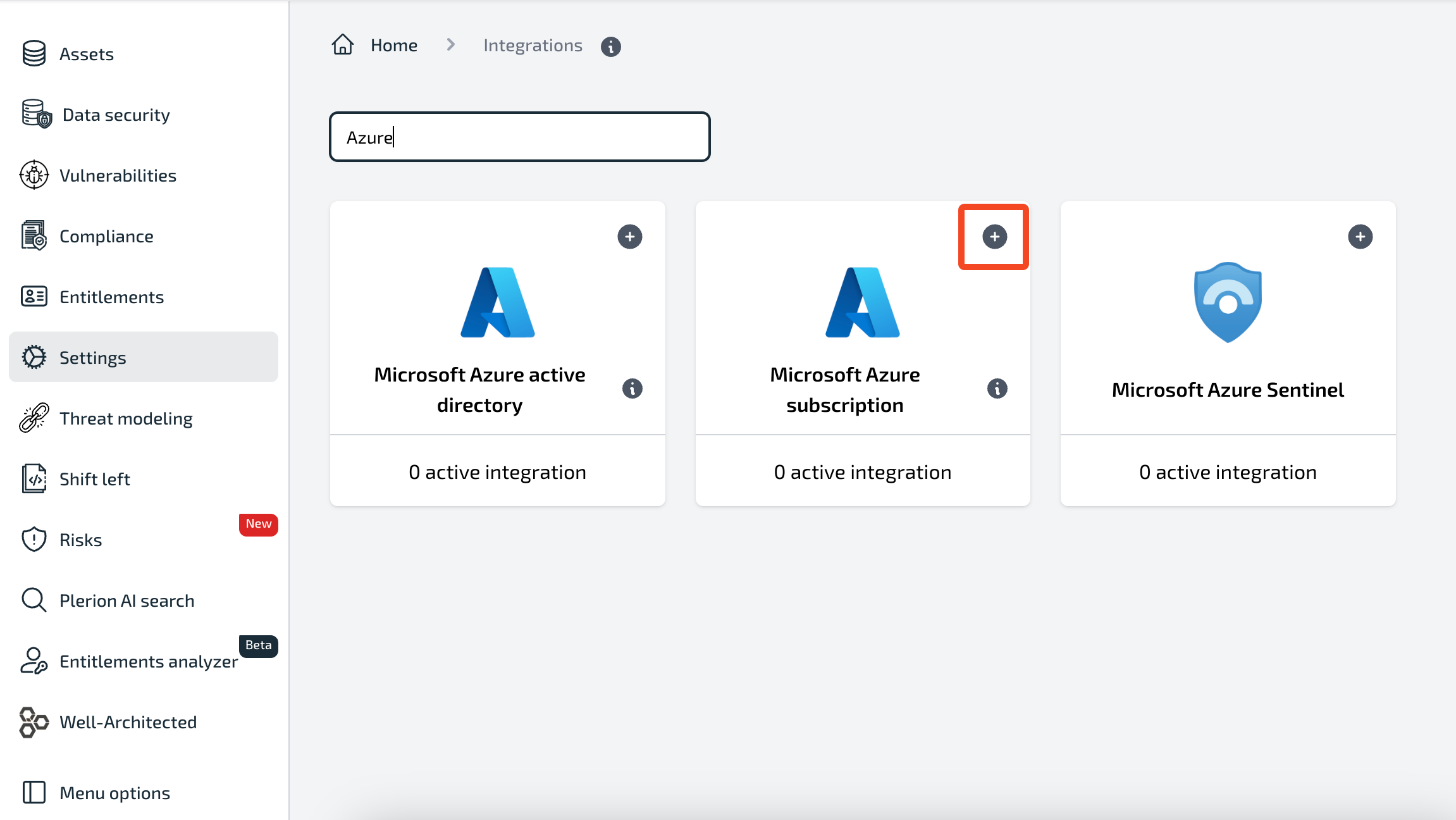Expand the breadcrumb chevron separator
Screen dimensions: 1456x820
point(450,45)
